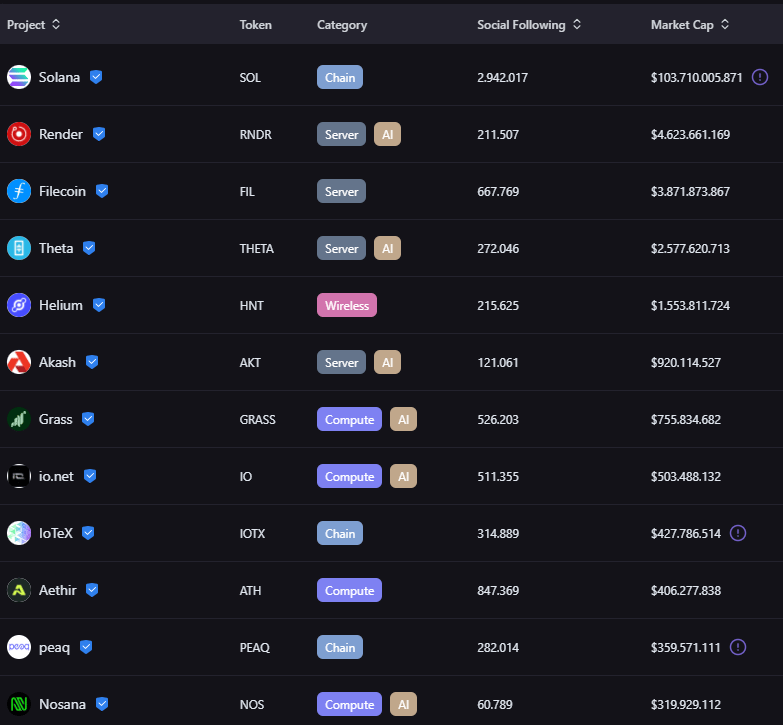783x725 pixels.
Task: Click the GRASS token cell
Action: pyautogui.click(x=258, y=419)
